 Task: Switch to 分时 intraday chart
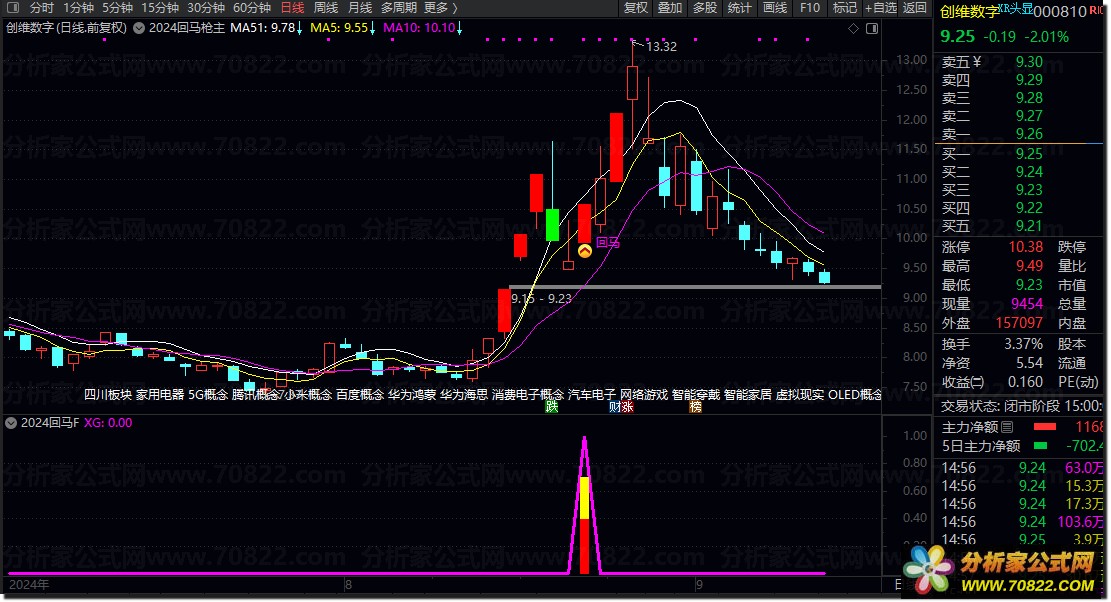(x=41, y=8)
